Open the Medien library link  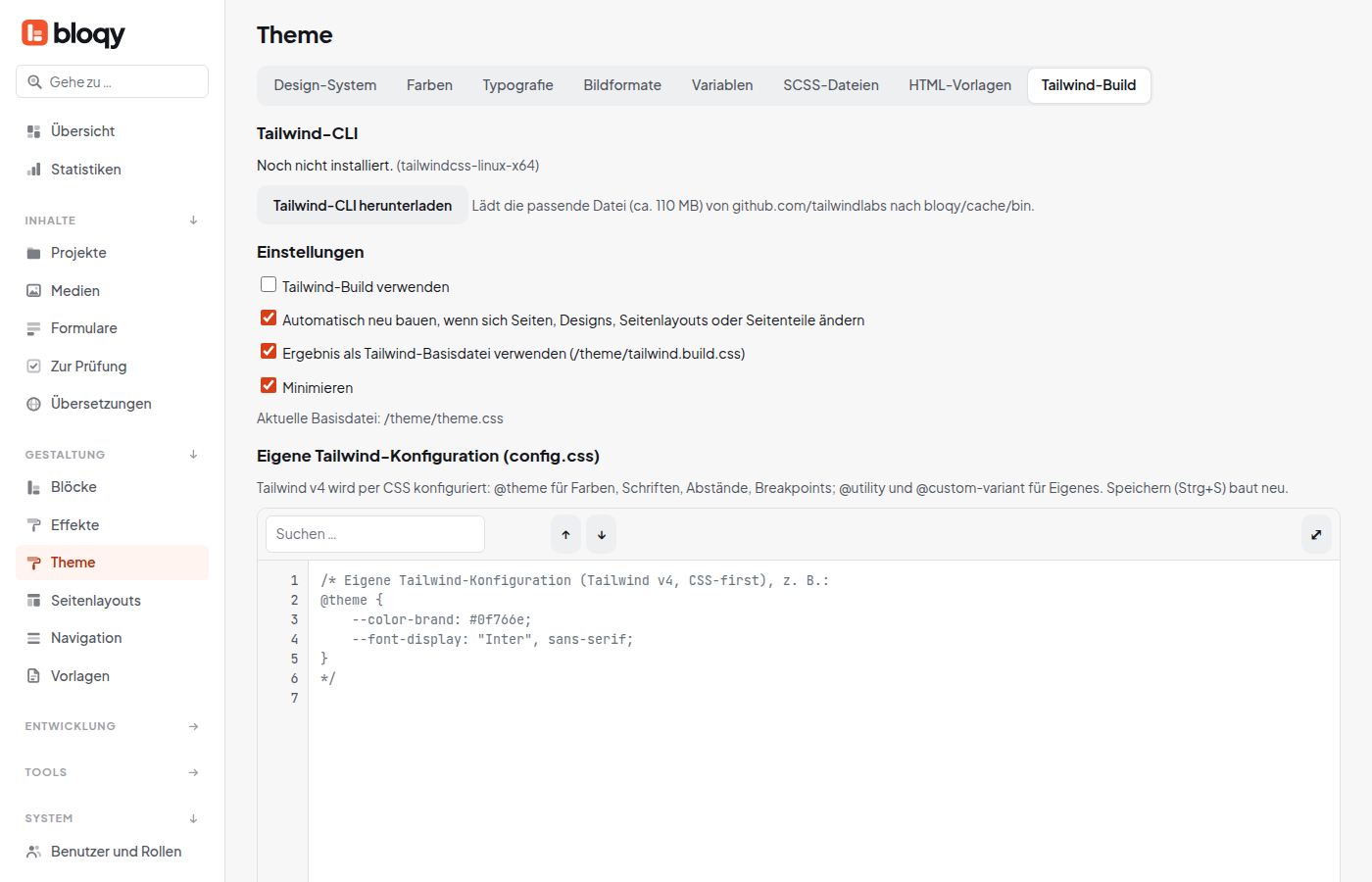click(x=112, y=291)
